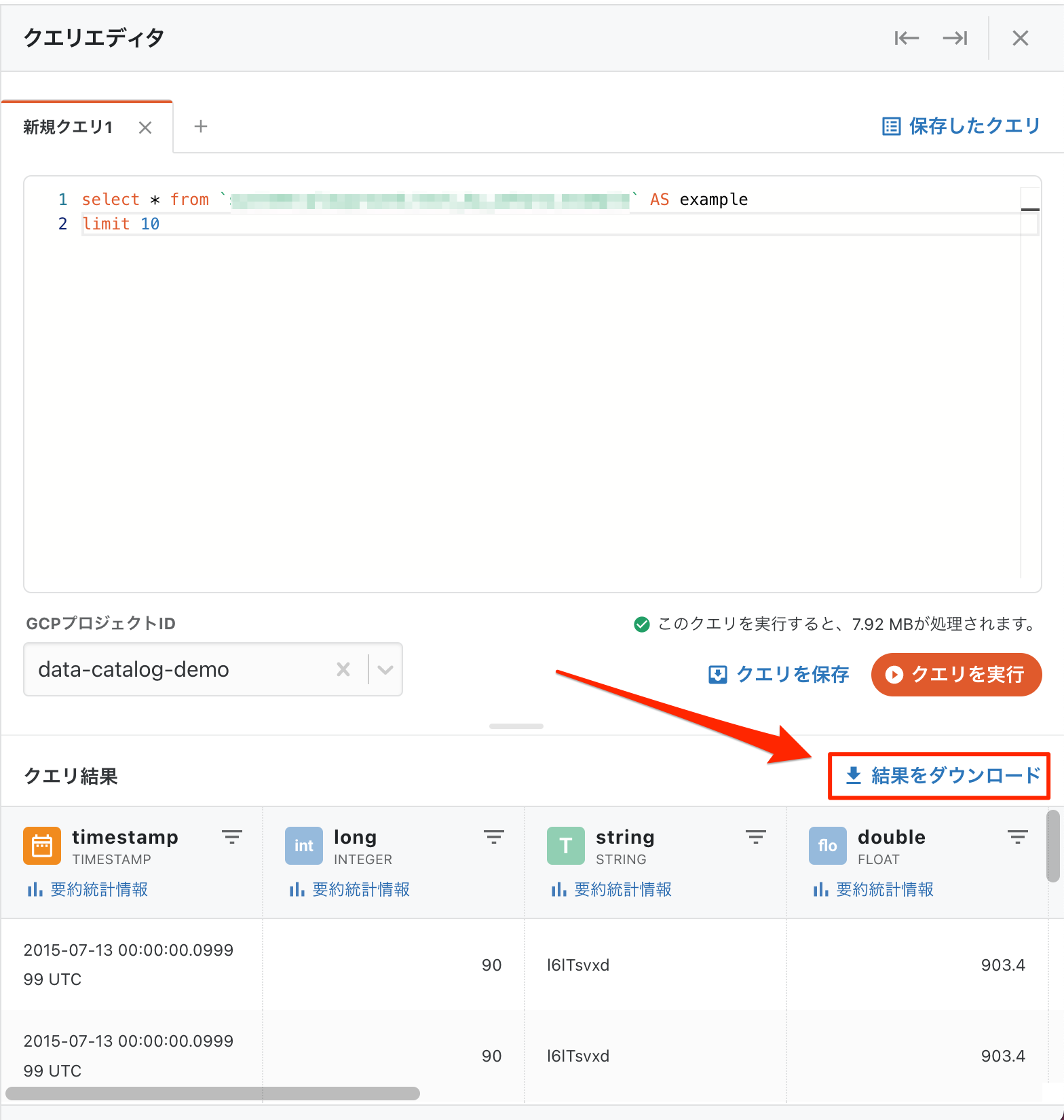1064x1120 pixels.
Task: Click second row's 90 long value
Action: coord(491,1056)
